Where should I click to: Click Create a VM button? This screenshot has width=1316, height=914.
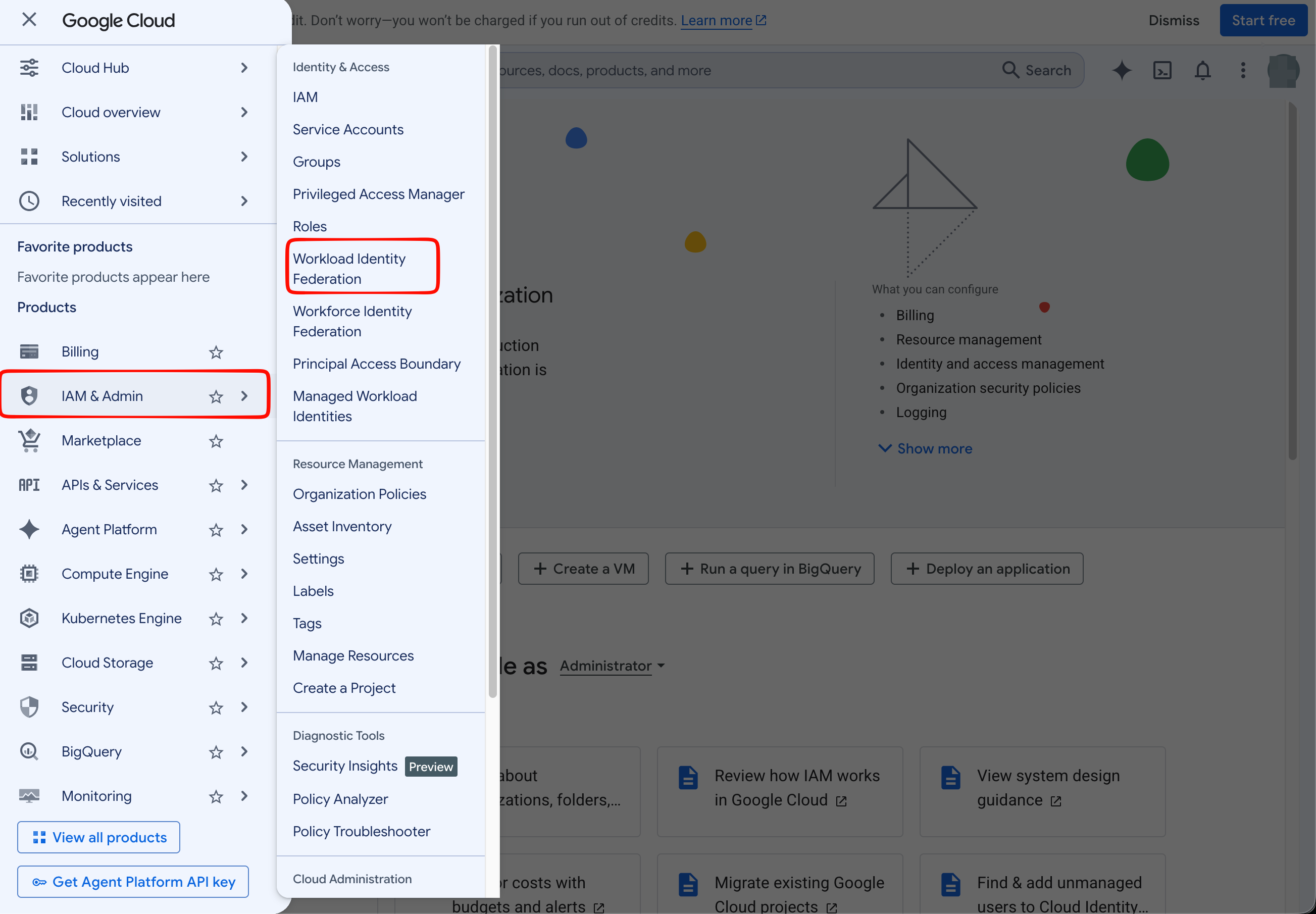(584, 569)
